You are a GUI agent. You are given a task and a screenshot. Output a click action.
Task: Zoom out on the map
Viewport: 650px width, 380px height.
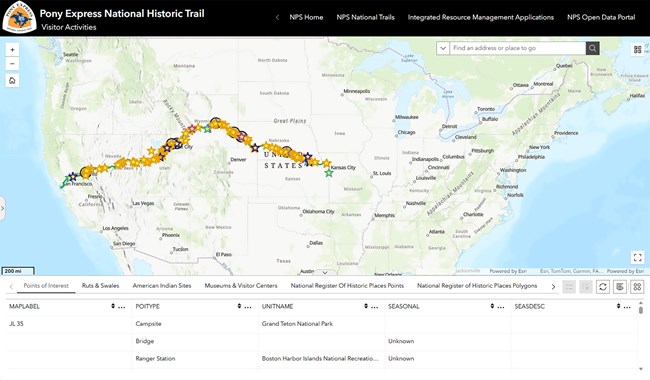pos(12,64)
